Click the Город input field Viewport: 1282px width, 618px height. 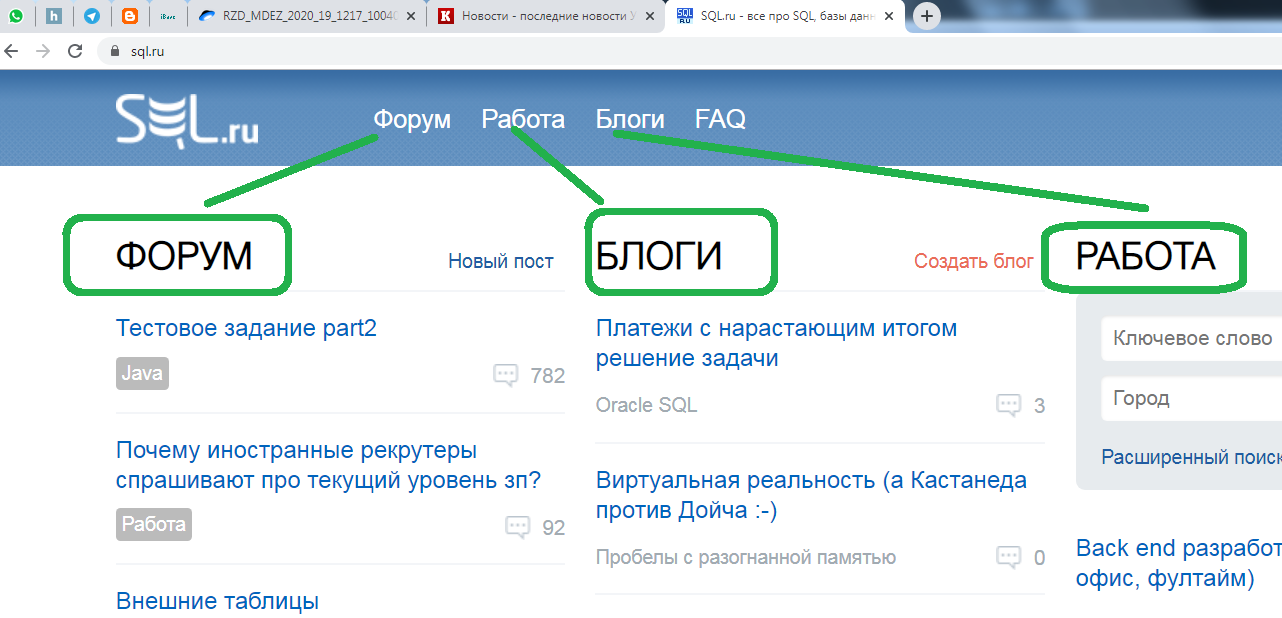[1190, 398]
